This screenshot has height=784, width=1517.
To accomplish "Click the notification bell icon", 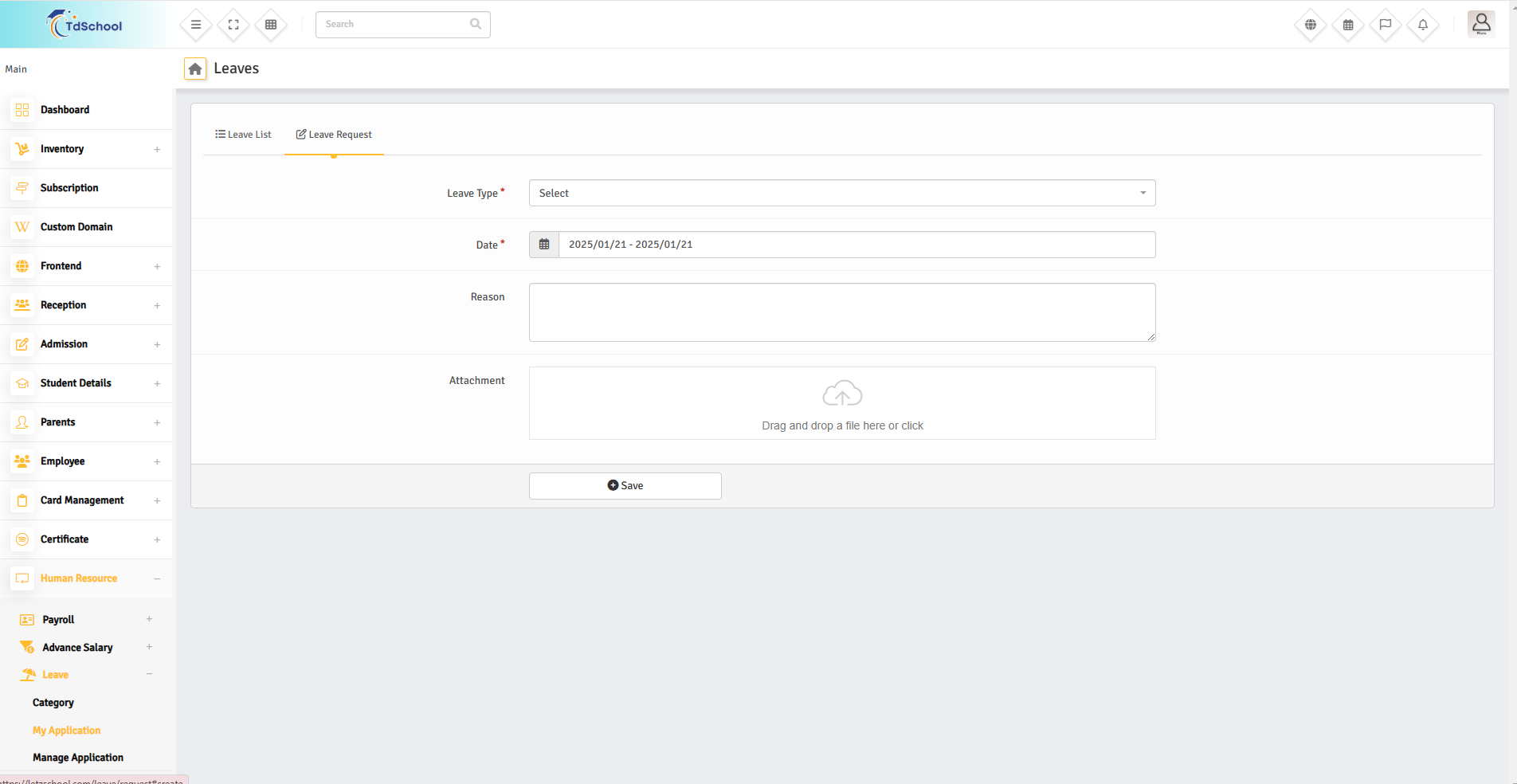I will coord(1422,25).
